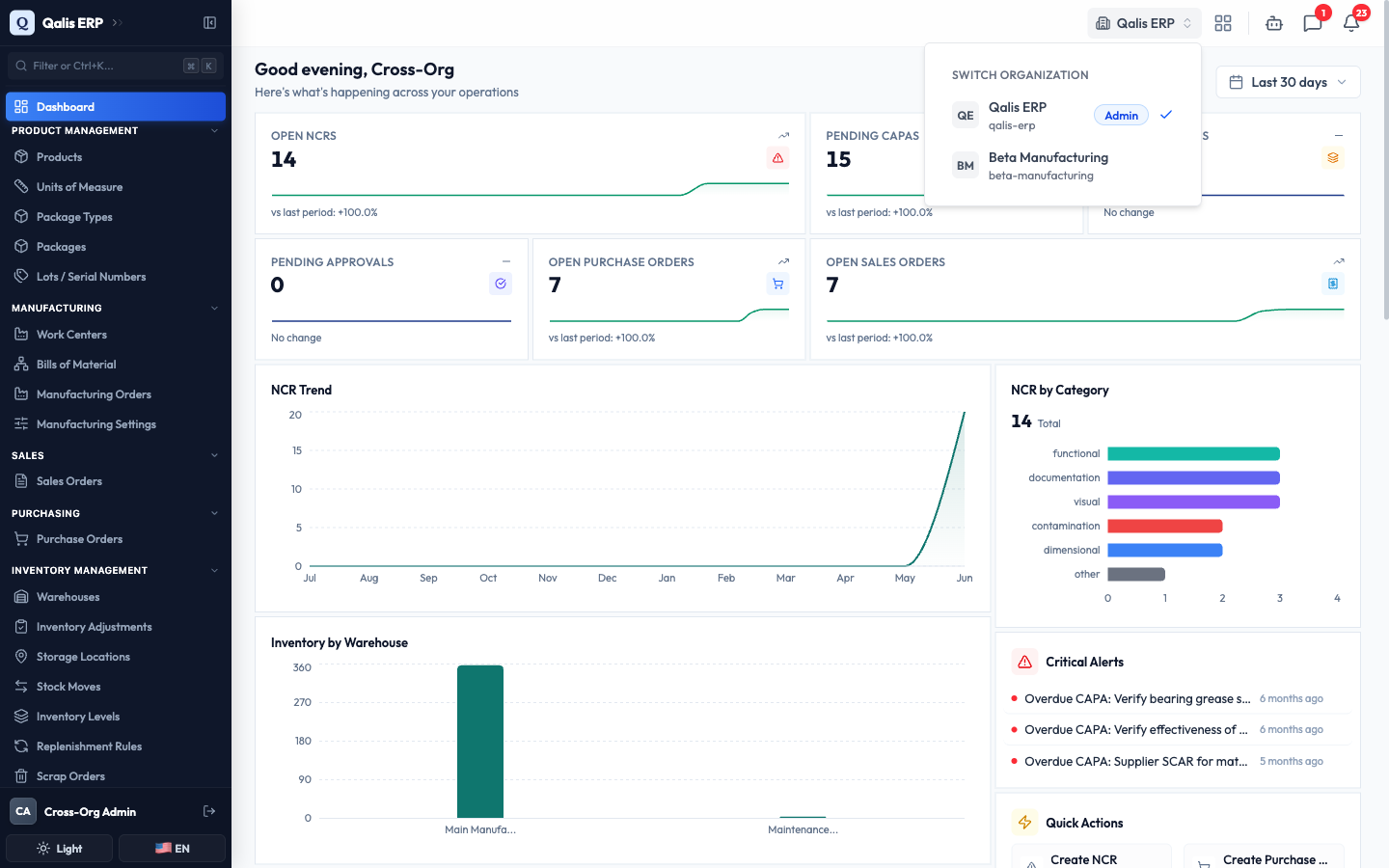This screenshot has width=1389, height=868.
Task: Go to Package Types
Action: 116,217
